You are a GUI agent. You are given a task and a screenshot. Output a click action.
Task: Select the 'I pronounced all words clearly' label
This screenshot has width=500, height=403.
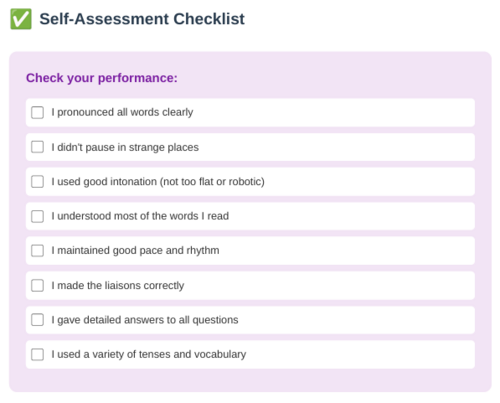pos(122,112)
